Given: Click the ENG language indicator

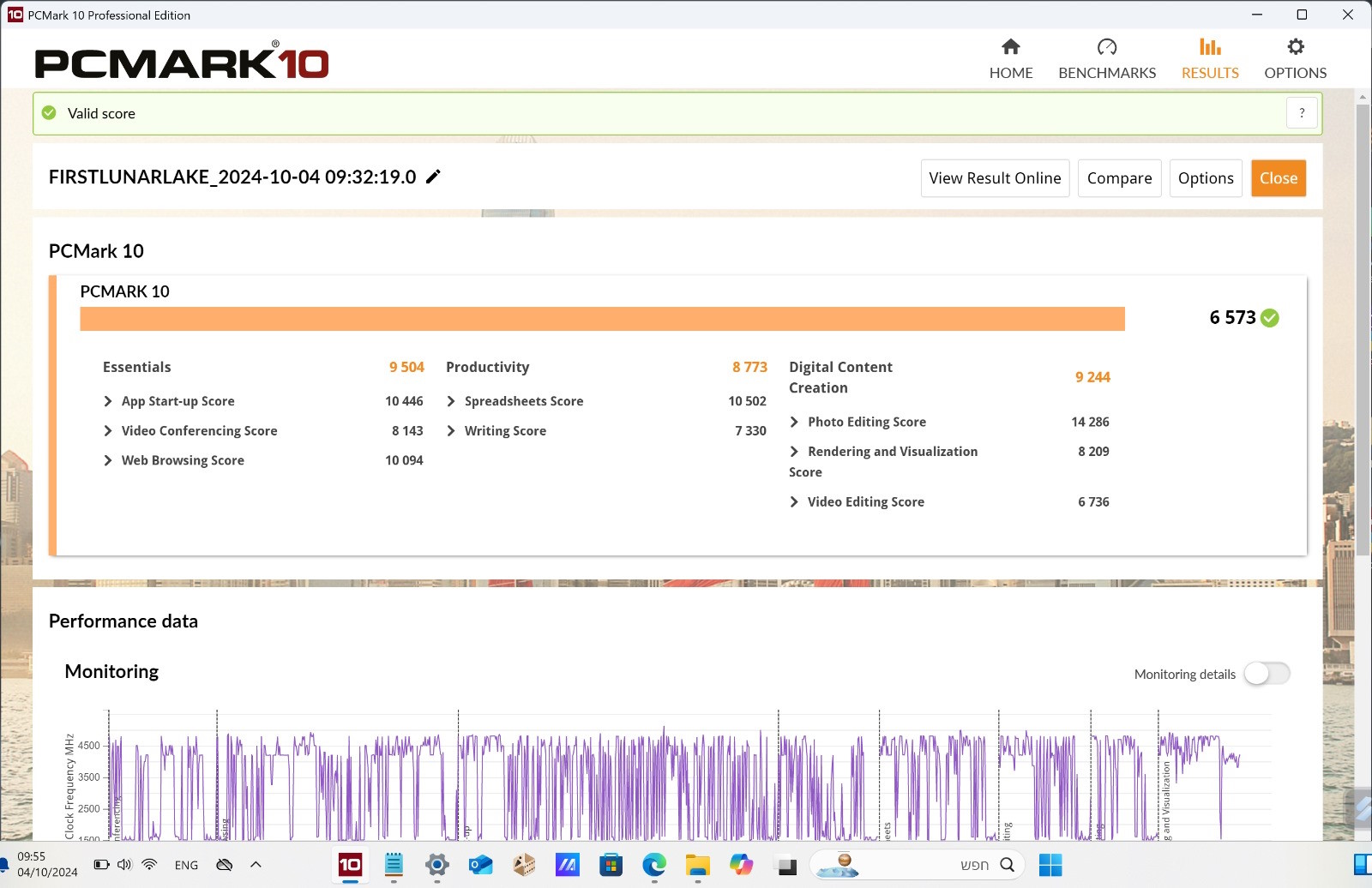Looking at the screenshot, I should (x=186, y=865).
